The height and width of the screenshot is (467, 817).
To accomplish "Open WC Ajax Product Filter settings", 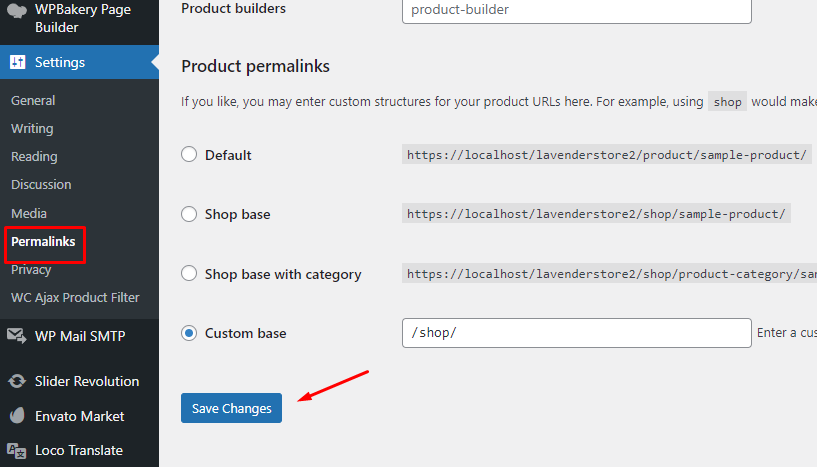I will (x=75, y=297).
